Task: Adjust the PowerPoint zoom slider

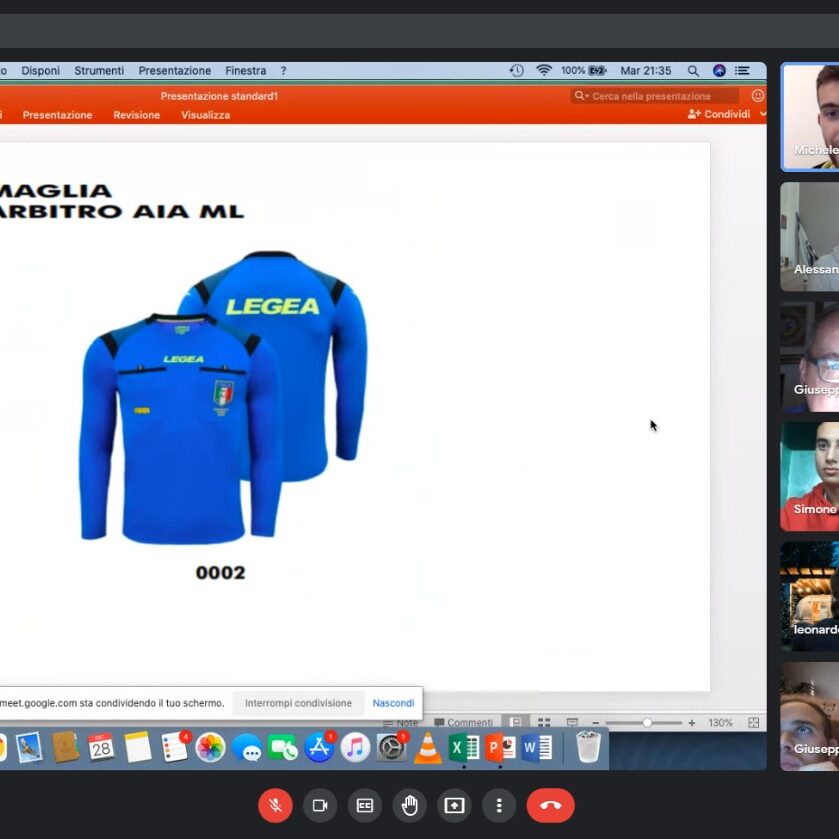Action: point(647,723)
